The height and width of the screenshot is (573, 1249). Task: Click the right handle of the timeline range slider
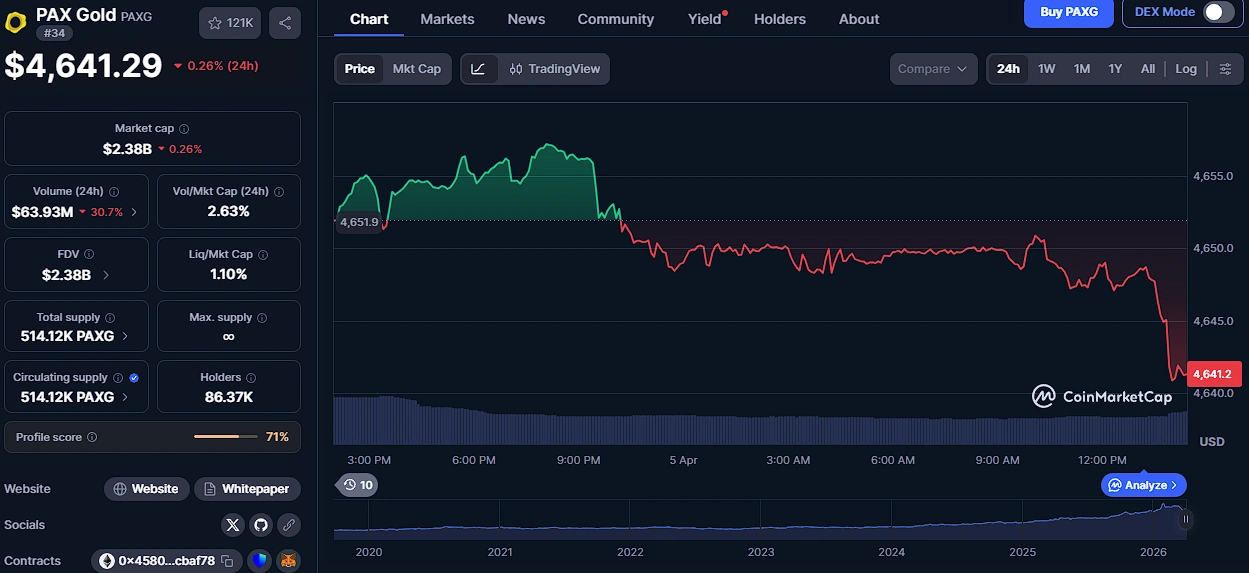(1186, 519)
